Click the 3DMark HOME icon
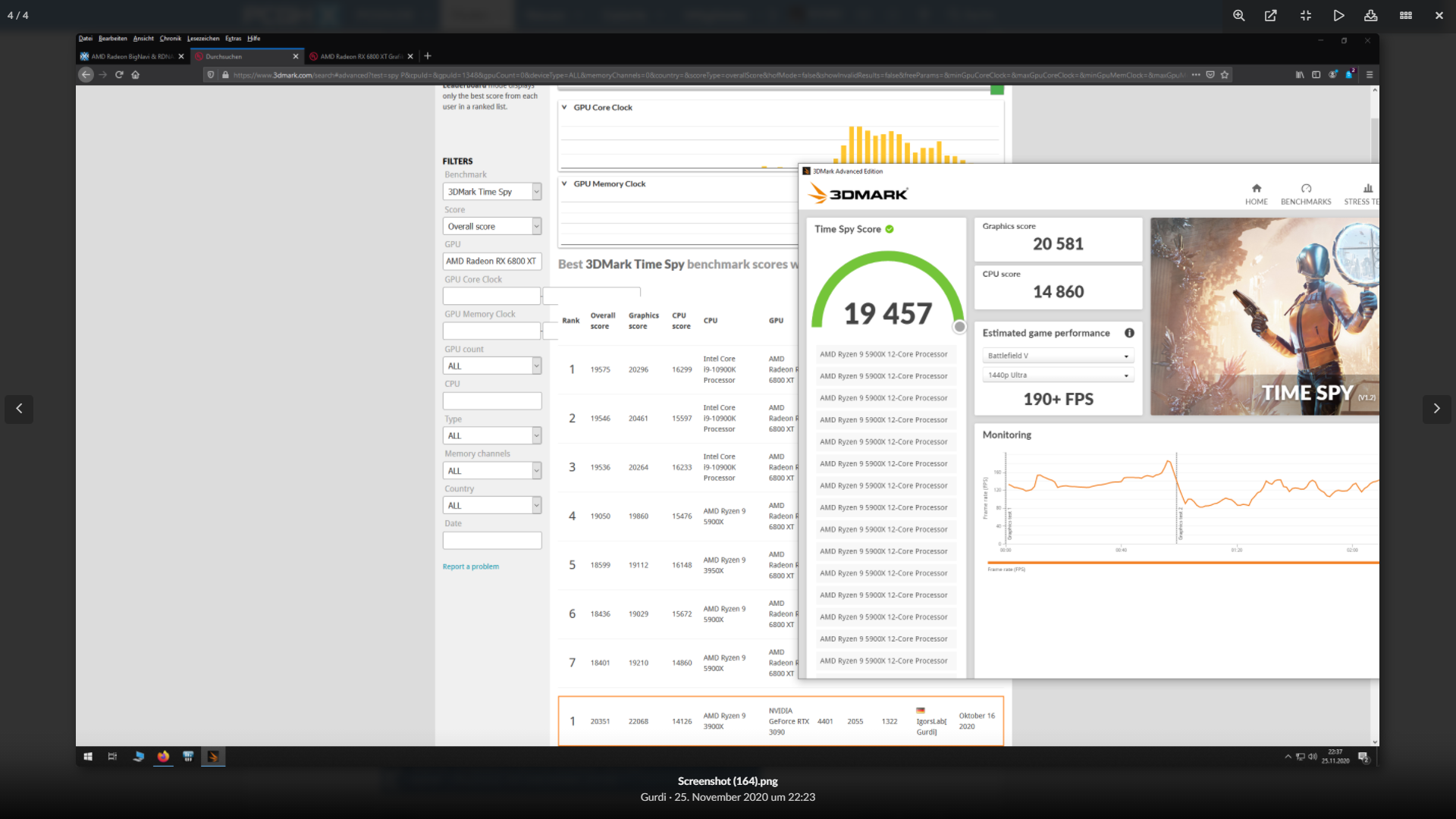Screen dimensions: 1456x819 click(x=1256, y=189)
